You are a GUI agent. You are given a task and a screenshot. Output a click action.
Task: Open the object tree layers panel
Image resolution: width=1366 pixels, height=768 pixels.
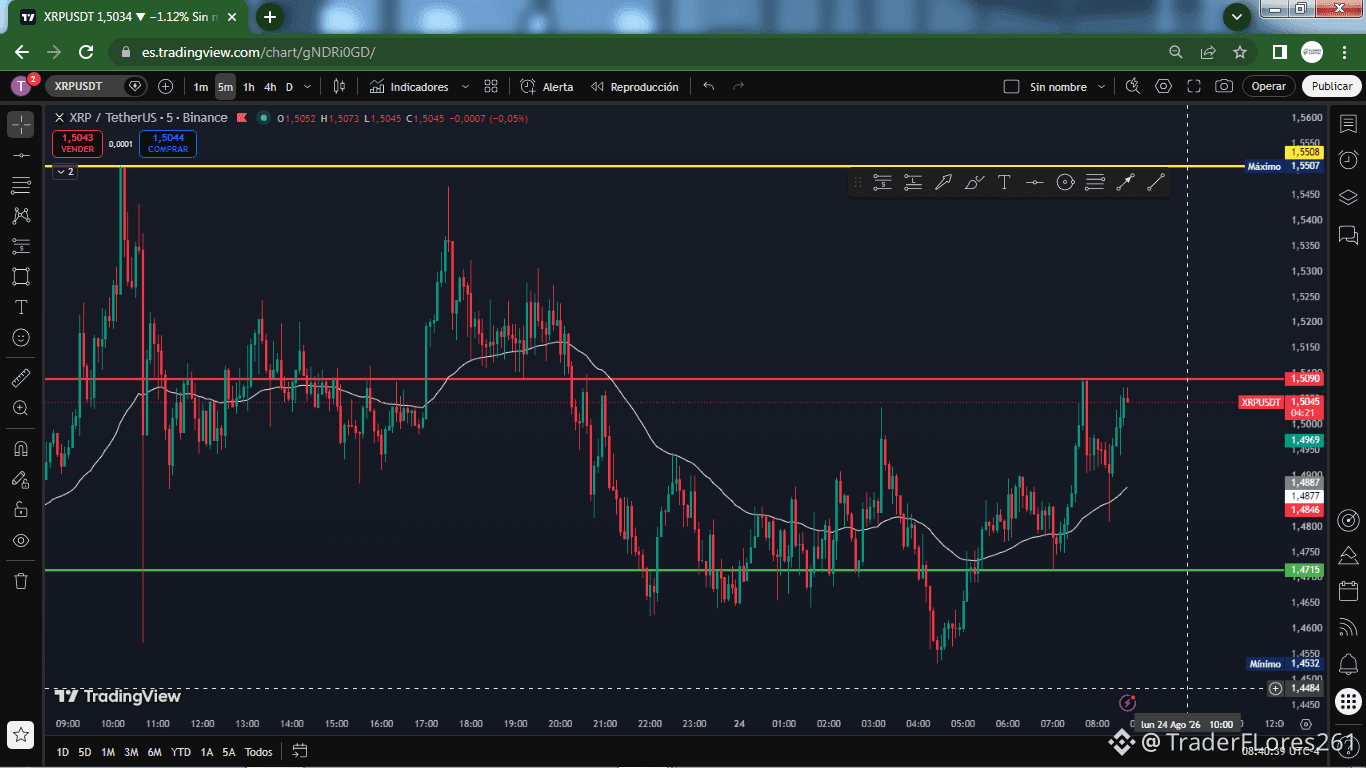1348,196
